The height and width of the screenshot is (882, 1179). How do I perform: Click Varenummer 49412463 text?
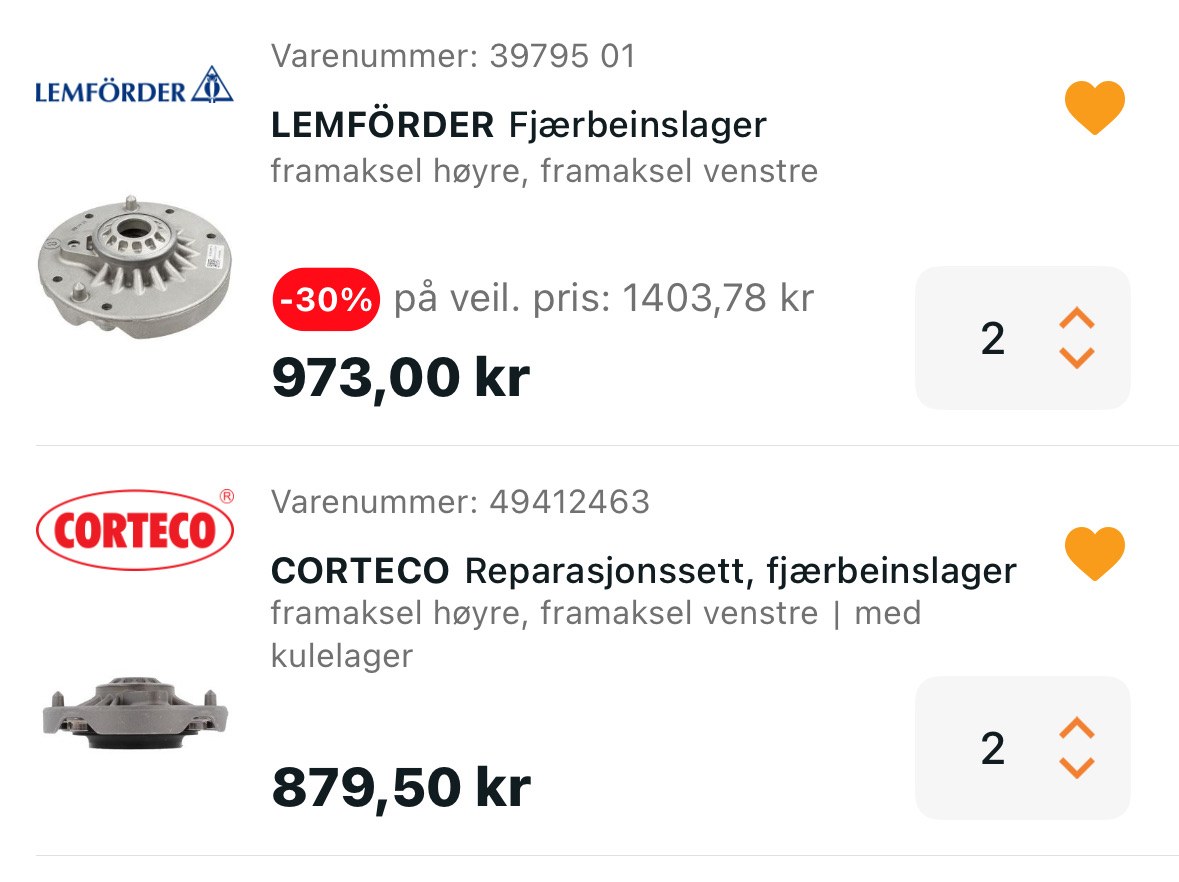point(460,501)
